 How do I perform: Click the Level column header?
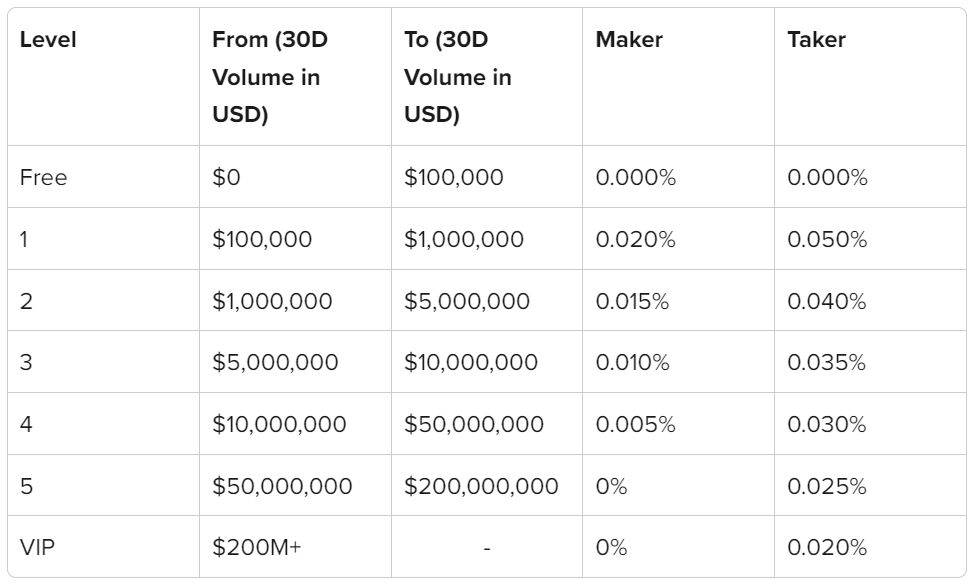pos(48,39)
